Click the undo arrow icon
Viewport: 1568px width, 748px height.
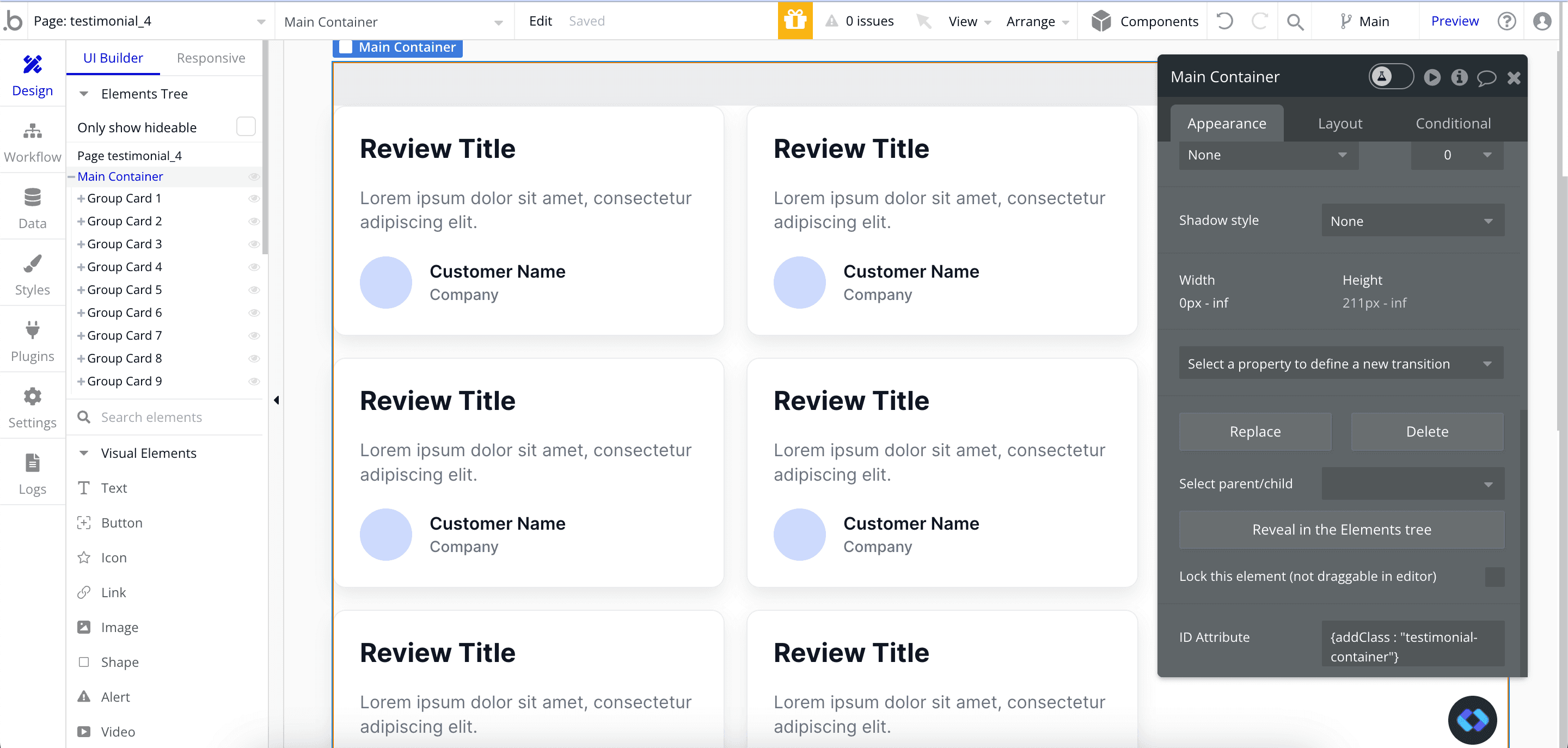pos(1224,21)
